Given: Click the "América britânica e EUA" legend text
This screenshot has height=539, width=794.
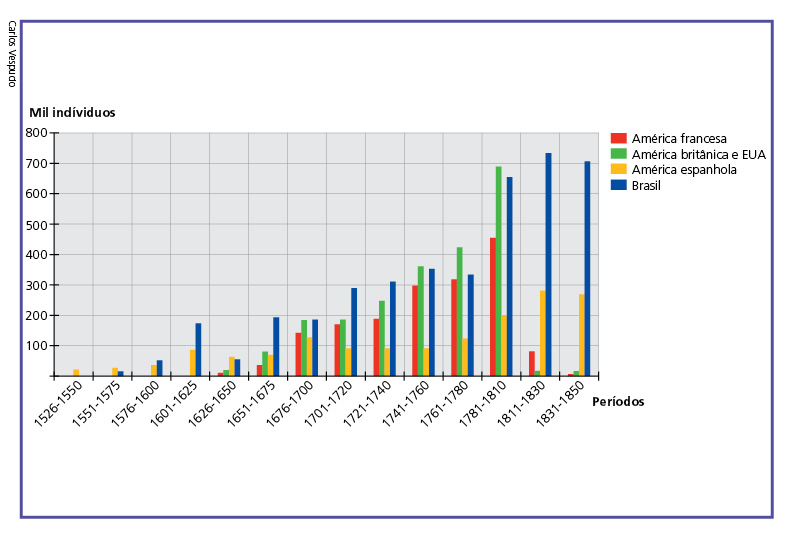Looking at the screenshot, I should pos(698,154).
